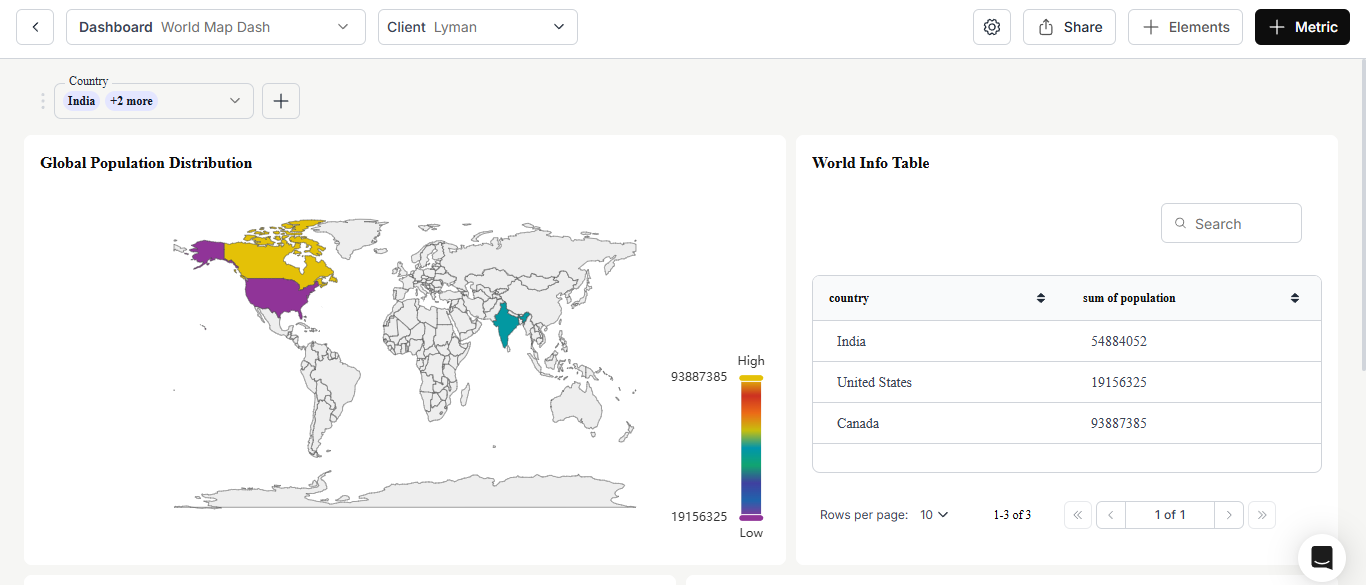This screenshot has height=585, width=1366.
Task: Go to the next table page
Action: coord(1229,515)
